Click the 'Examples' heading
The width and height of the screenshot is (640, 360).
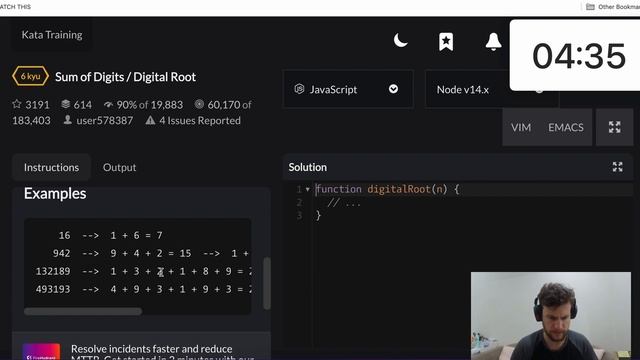point(55,193)
